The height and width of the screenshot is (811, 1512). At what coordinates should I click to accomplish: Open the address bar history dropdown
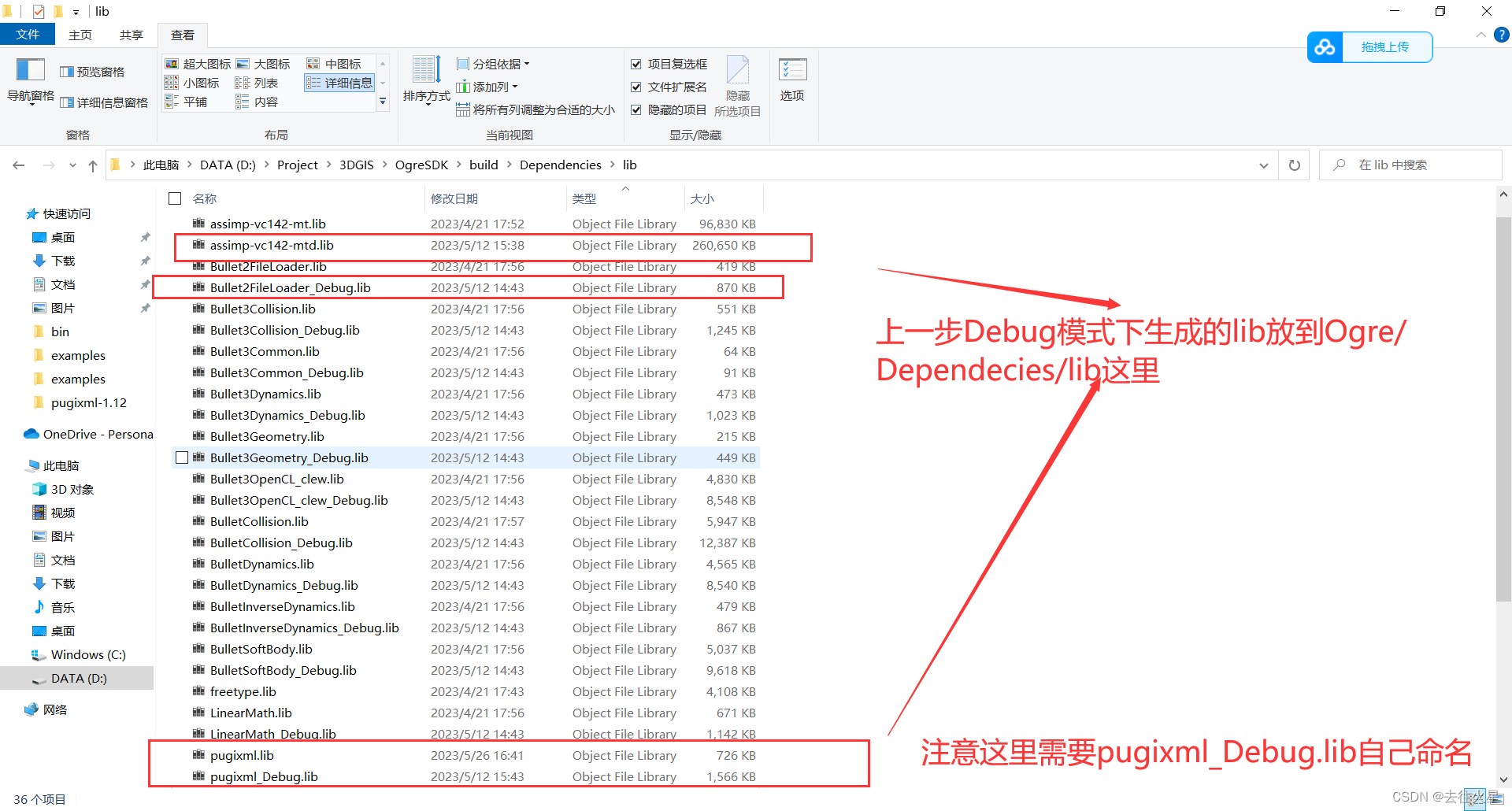tap(1263, 165)
